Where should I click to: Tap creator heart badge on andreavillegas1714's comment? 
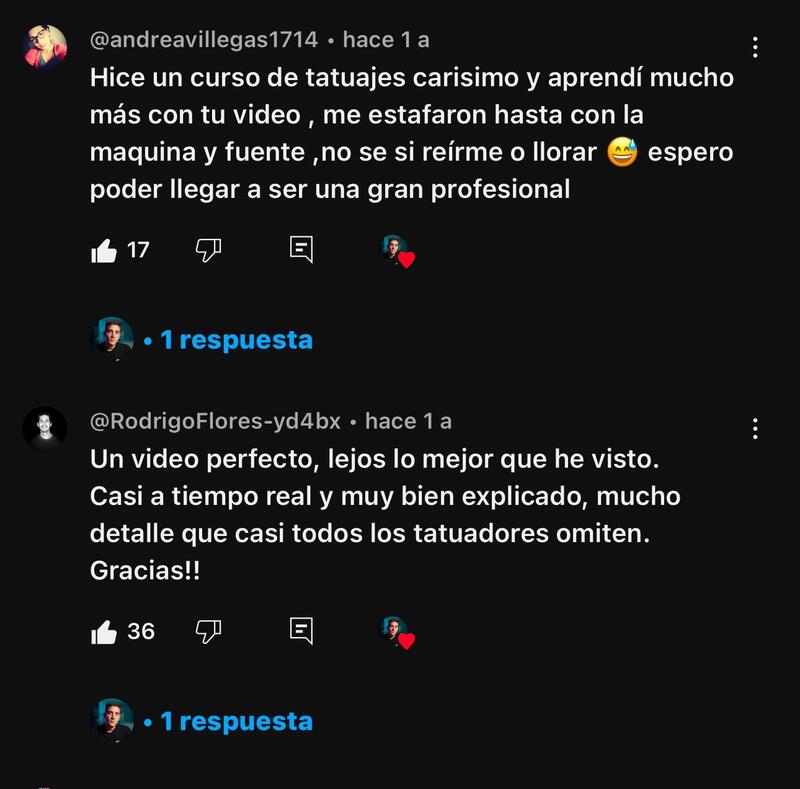(398, 251)
